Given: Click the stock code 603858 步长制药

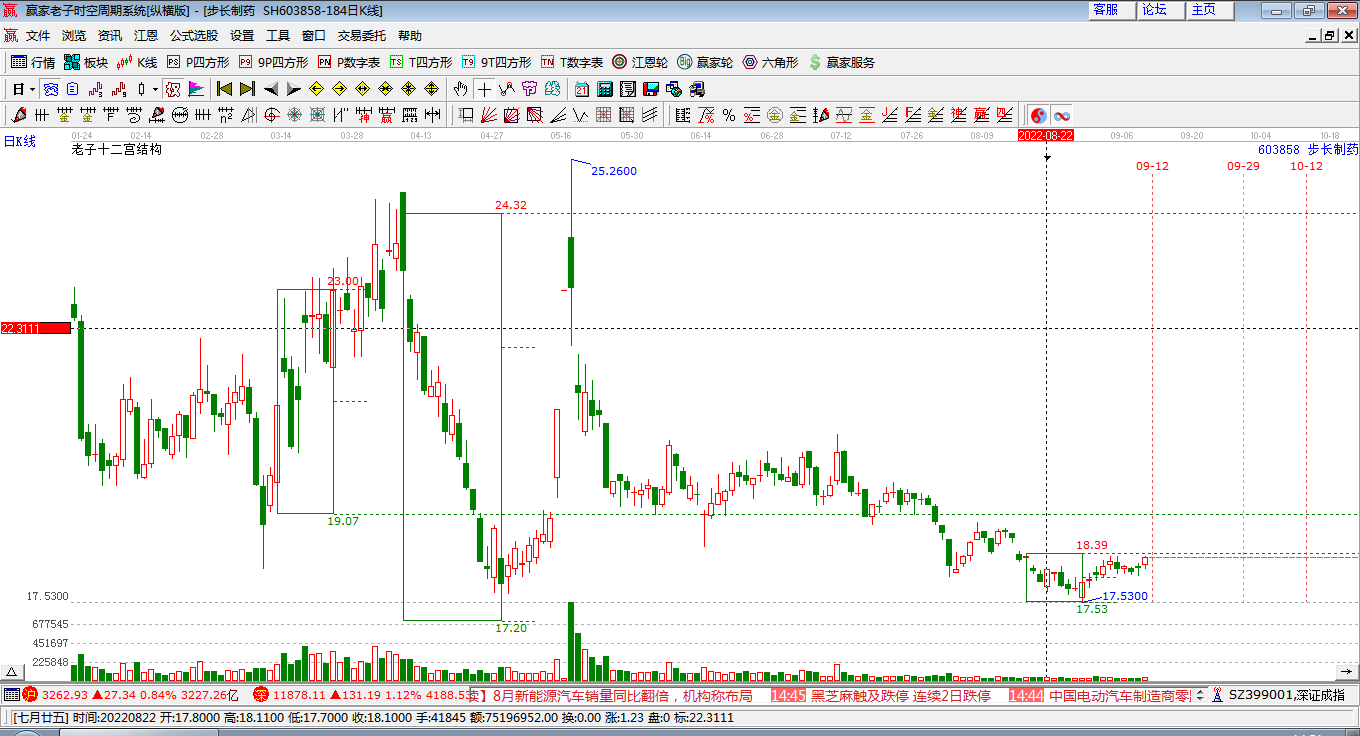Looking at the screenshot, I should click(x=1308, y=149).
